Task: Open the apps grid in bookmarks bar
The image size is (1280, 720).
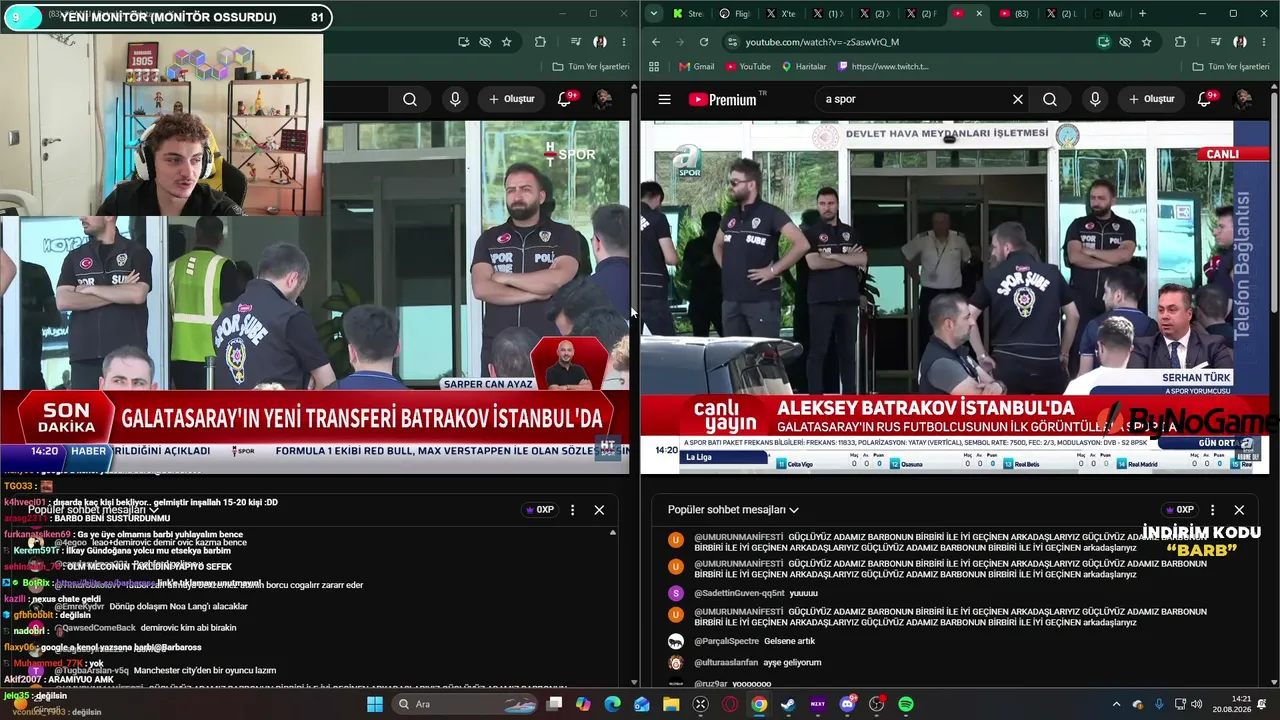Action: pos(654,67)
